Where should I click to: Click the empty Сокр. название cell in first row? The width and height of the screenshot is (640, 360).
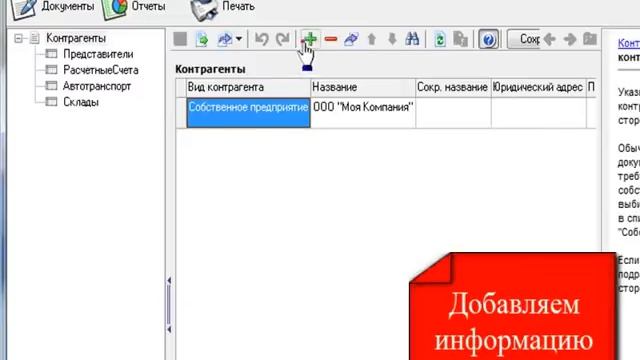click(x=453, y=113)
